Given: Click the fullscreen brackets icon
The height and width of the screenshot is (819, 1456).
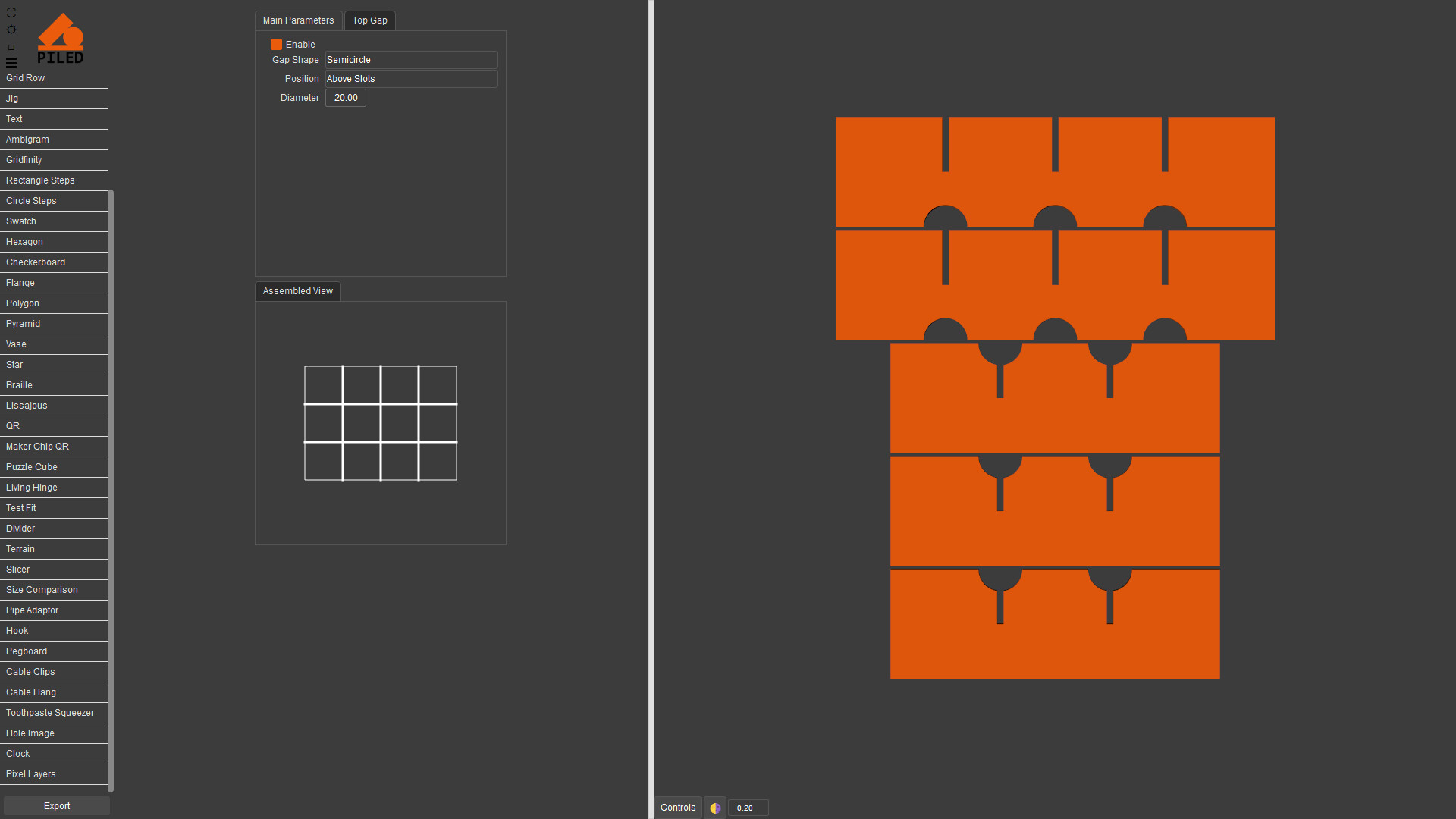Looking at the screenshot, I should pyautogui.click(x=11, y=13).
